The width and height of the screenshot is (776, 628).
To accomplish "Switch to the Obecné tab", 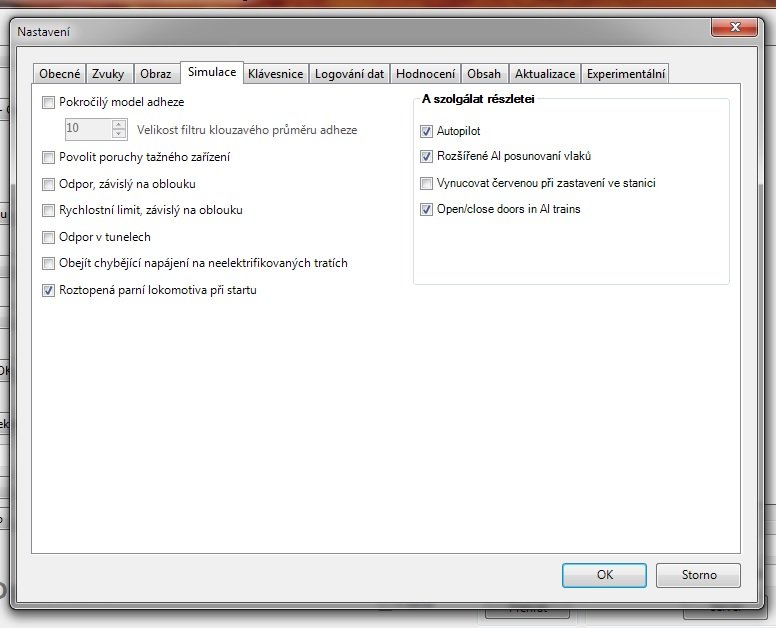I will coord(59,74).
